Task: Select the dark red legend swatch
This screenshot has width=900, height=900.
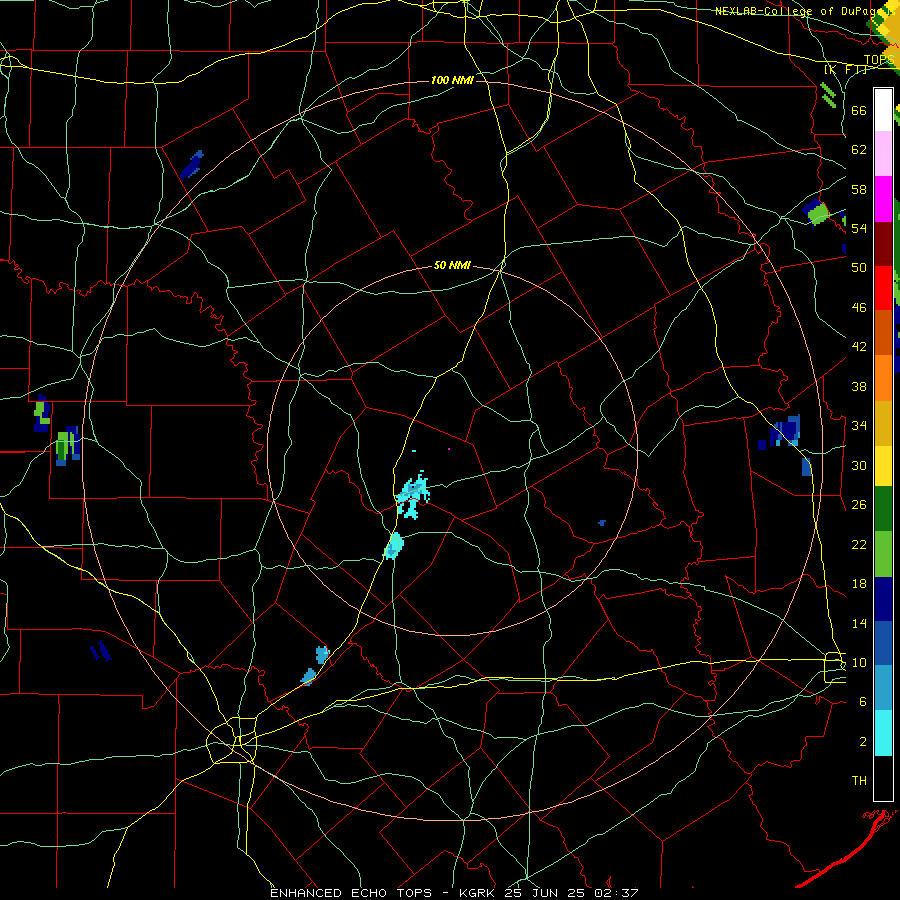Action: coord(883,243)
